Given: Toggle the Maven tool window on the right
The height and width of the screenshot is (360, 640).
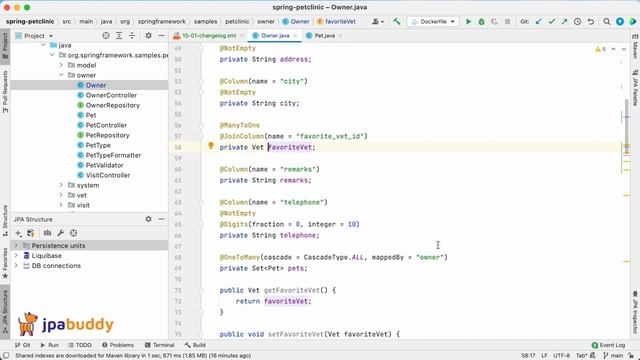Looking at the screenshot, I should pos(635,46).
